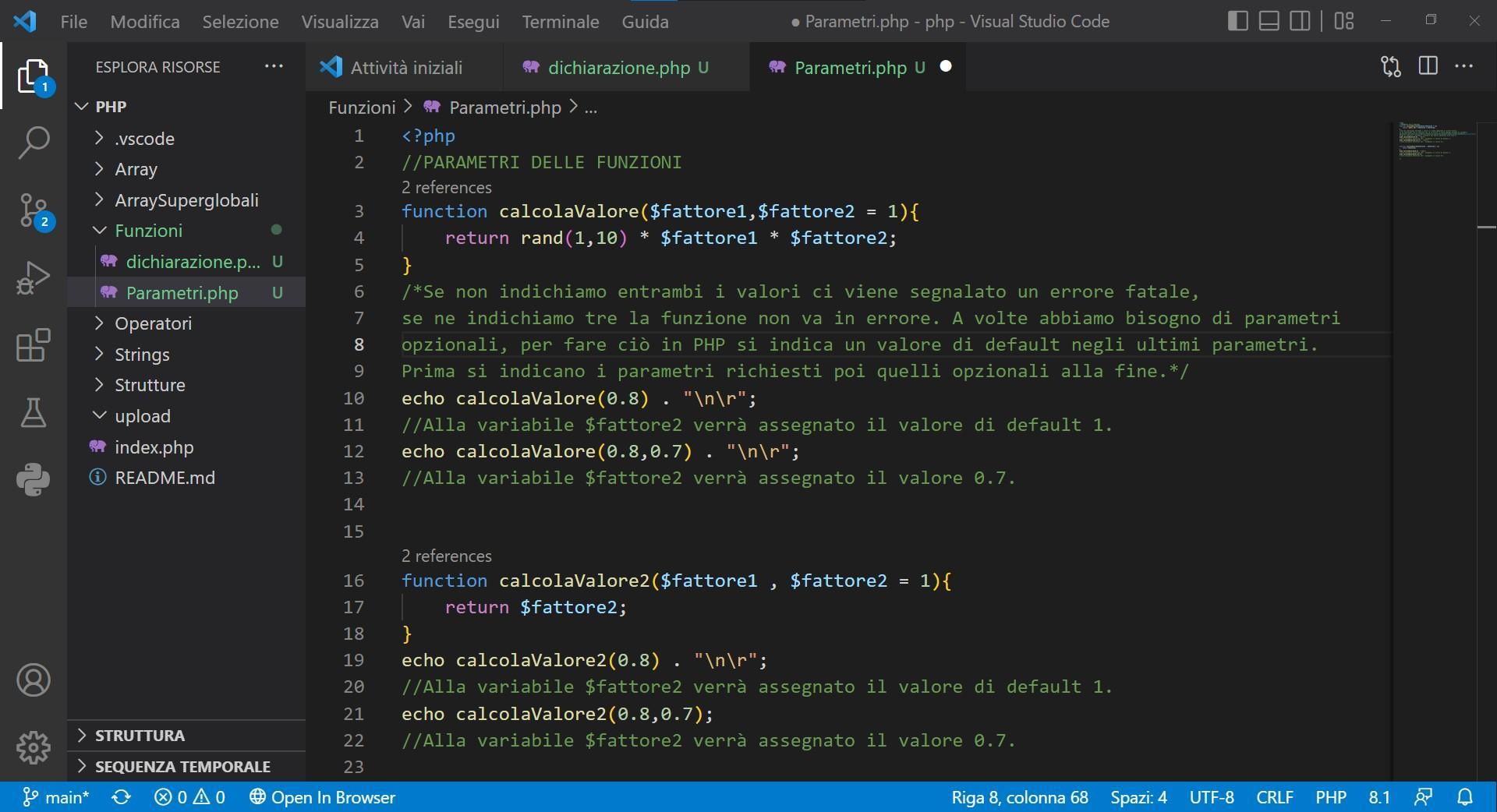Change encoding via UTF-8 indicator

point(1211,797)
